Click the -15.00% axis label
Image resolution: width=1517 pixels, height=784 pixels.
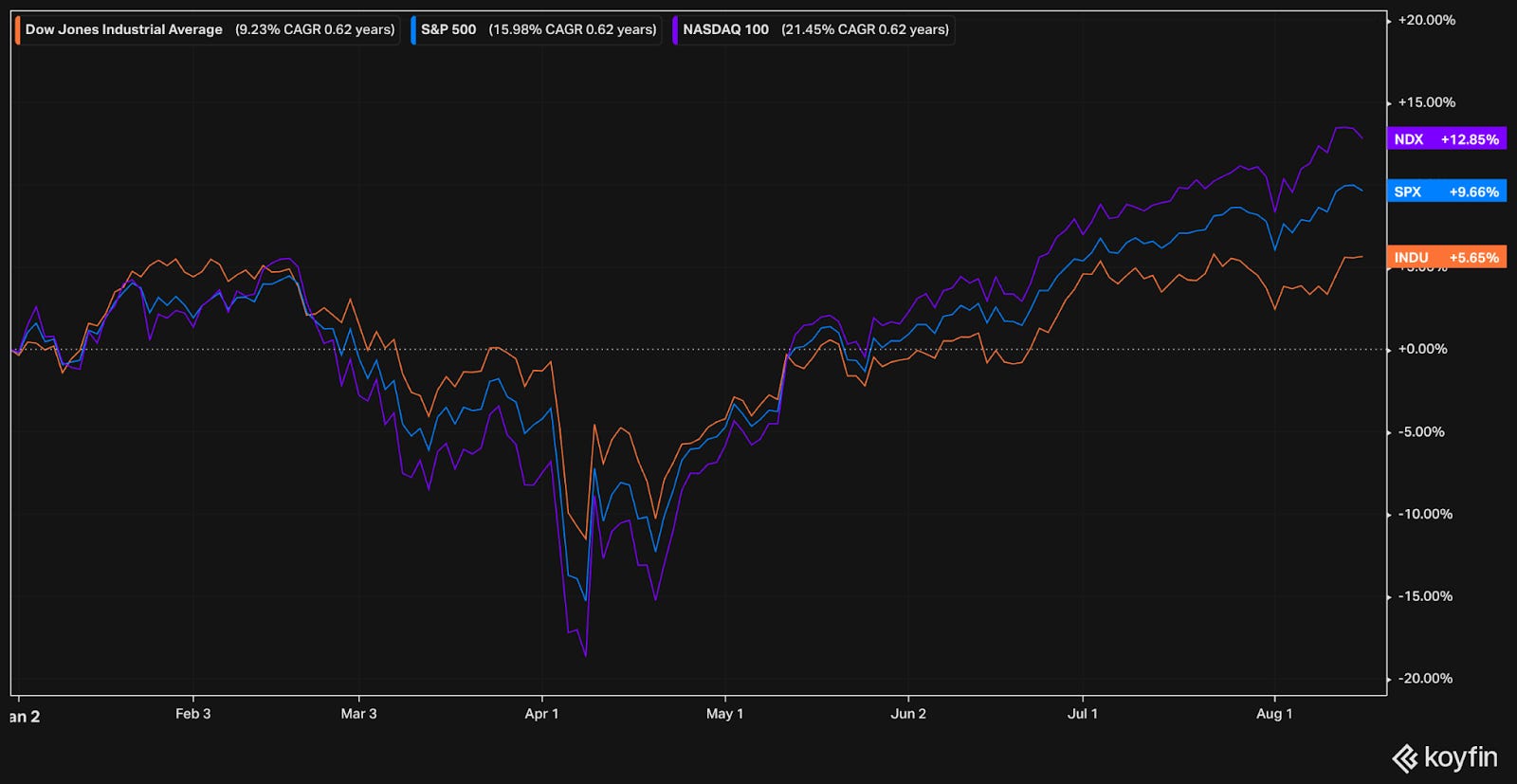pos(1425,596)
